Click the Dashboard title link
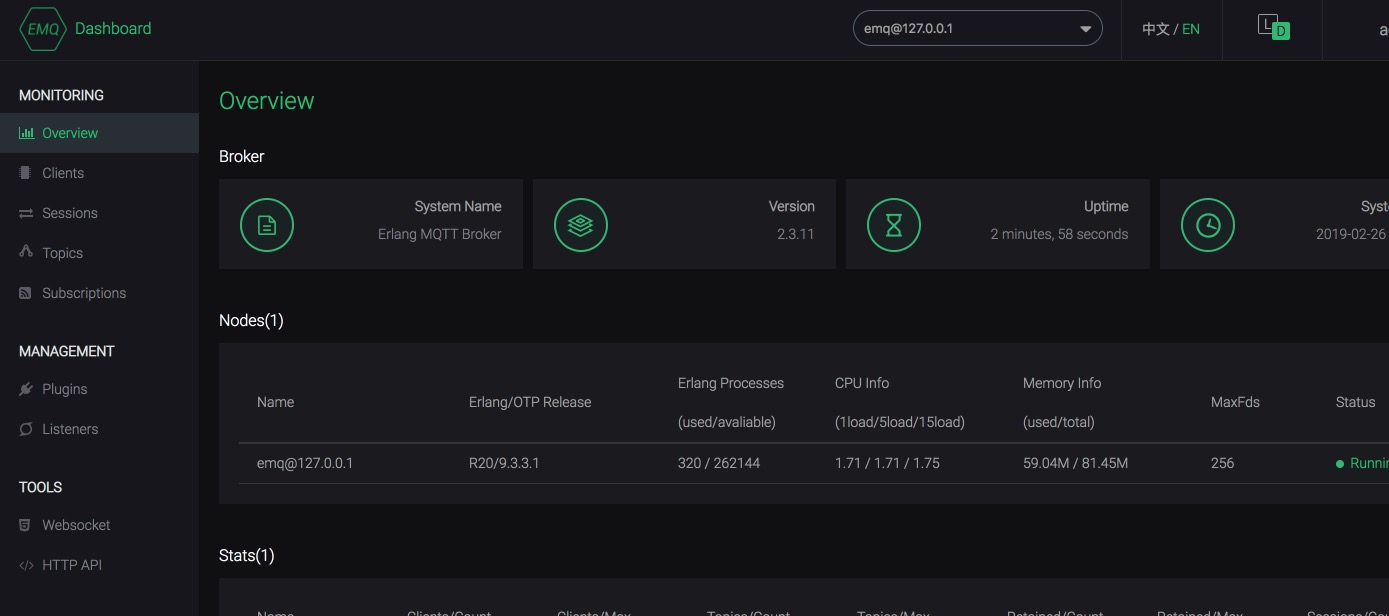The width and height of the screenshot is (1389, 616). 113,28
